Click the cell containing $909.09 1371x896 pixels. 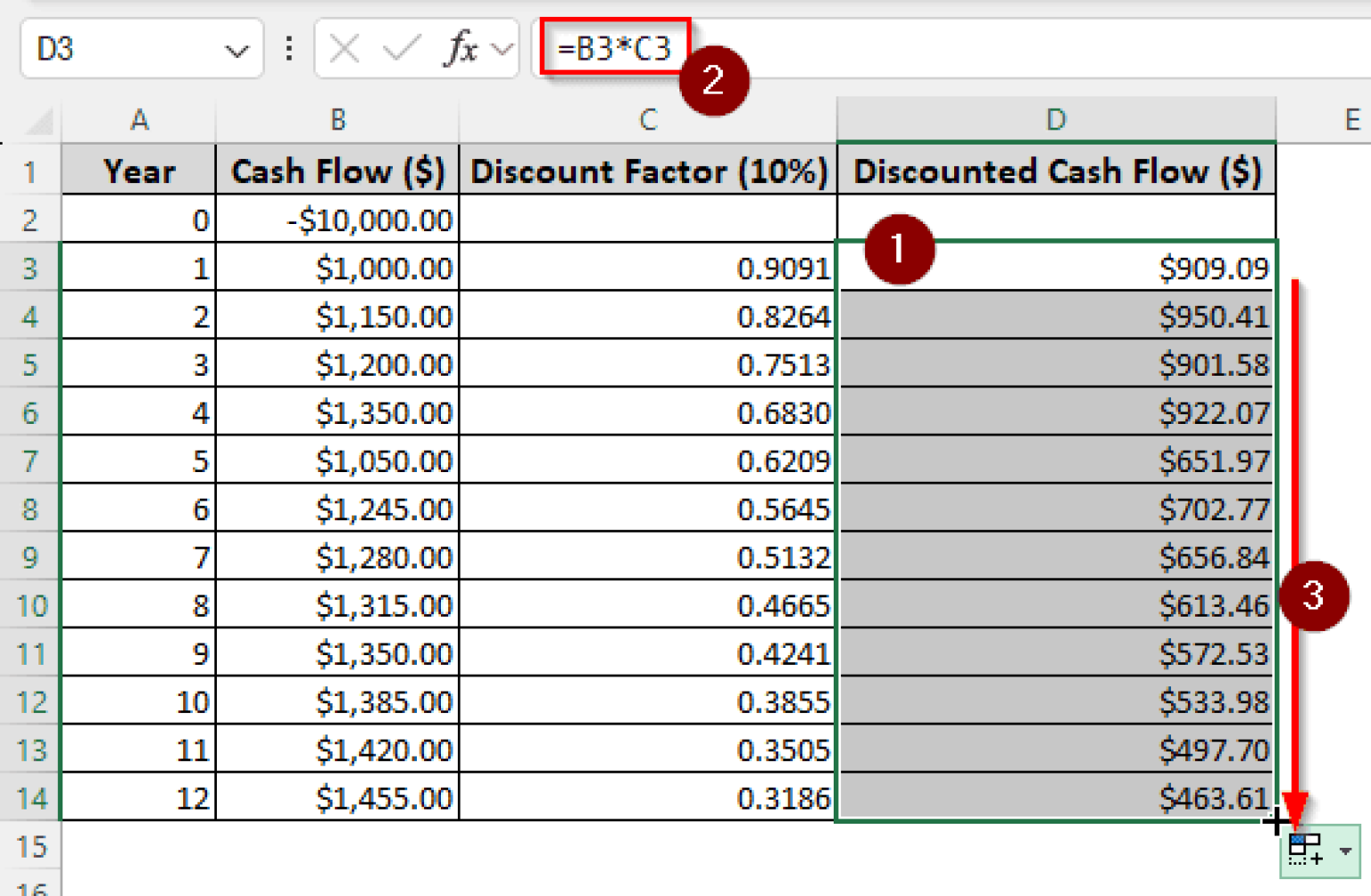(1056, 267)
